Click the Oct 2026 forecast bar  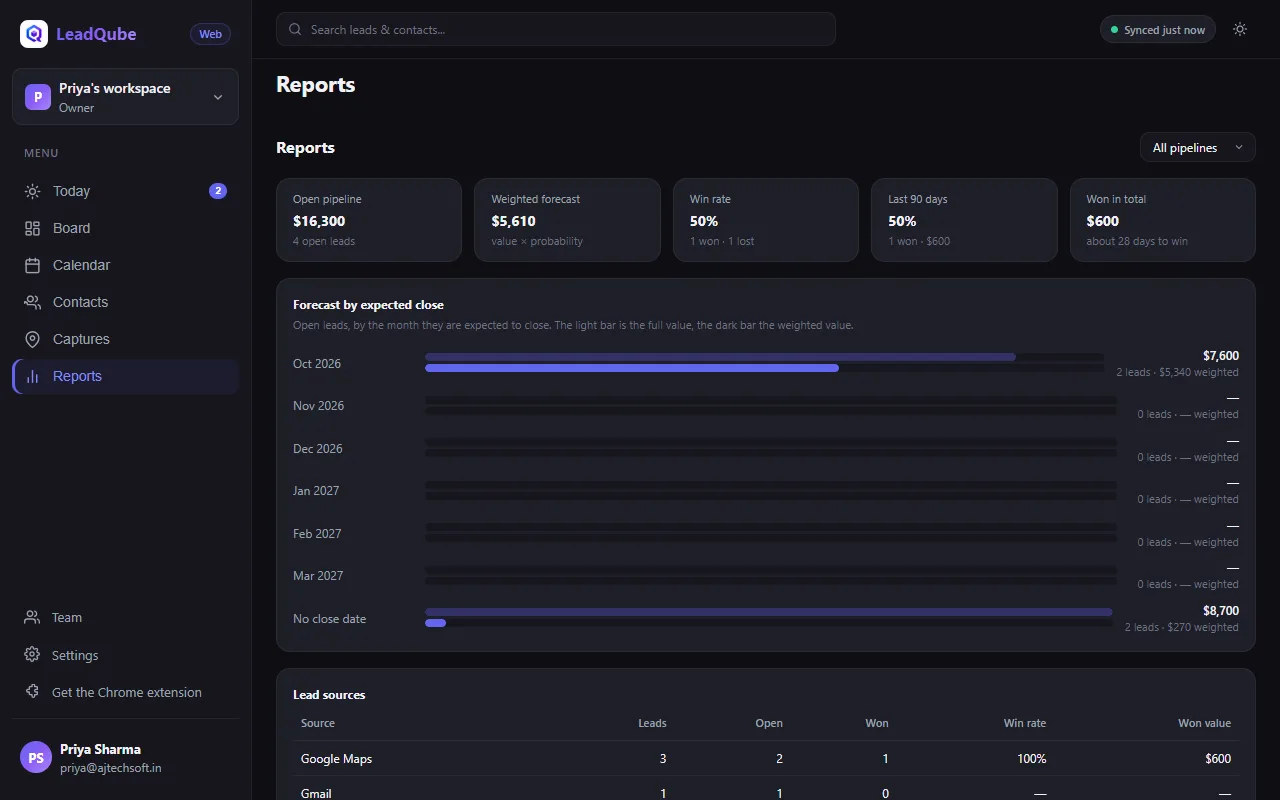pos(765,362)
